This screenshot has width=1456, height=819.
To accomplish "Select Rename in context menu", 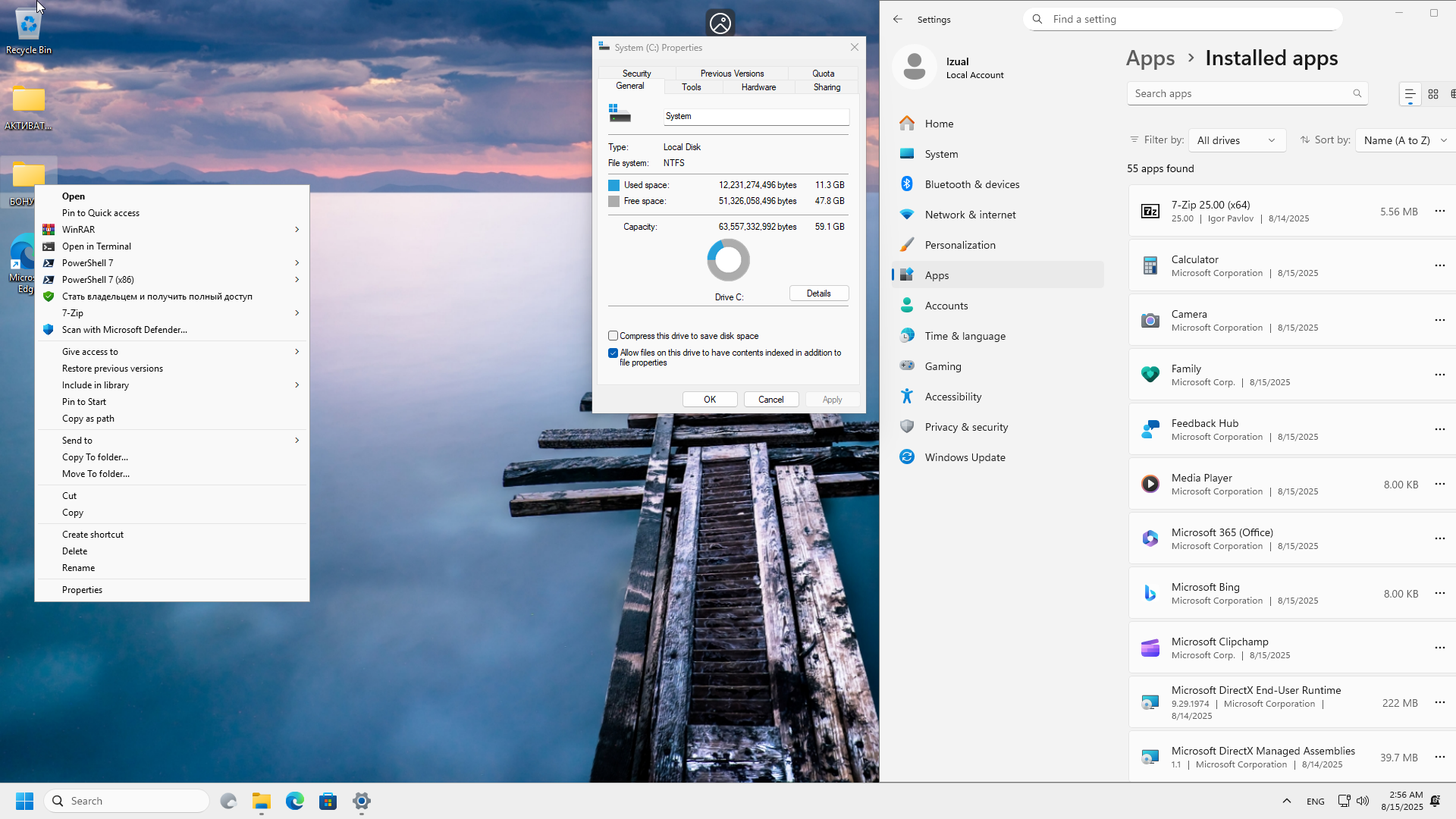I will tap(172, 568).
